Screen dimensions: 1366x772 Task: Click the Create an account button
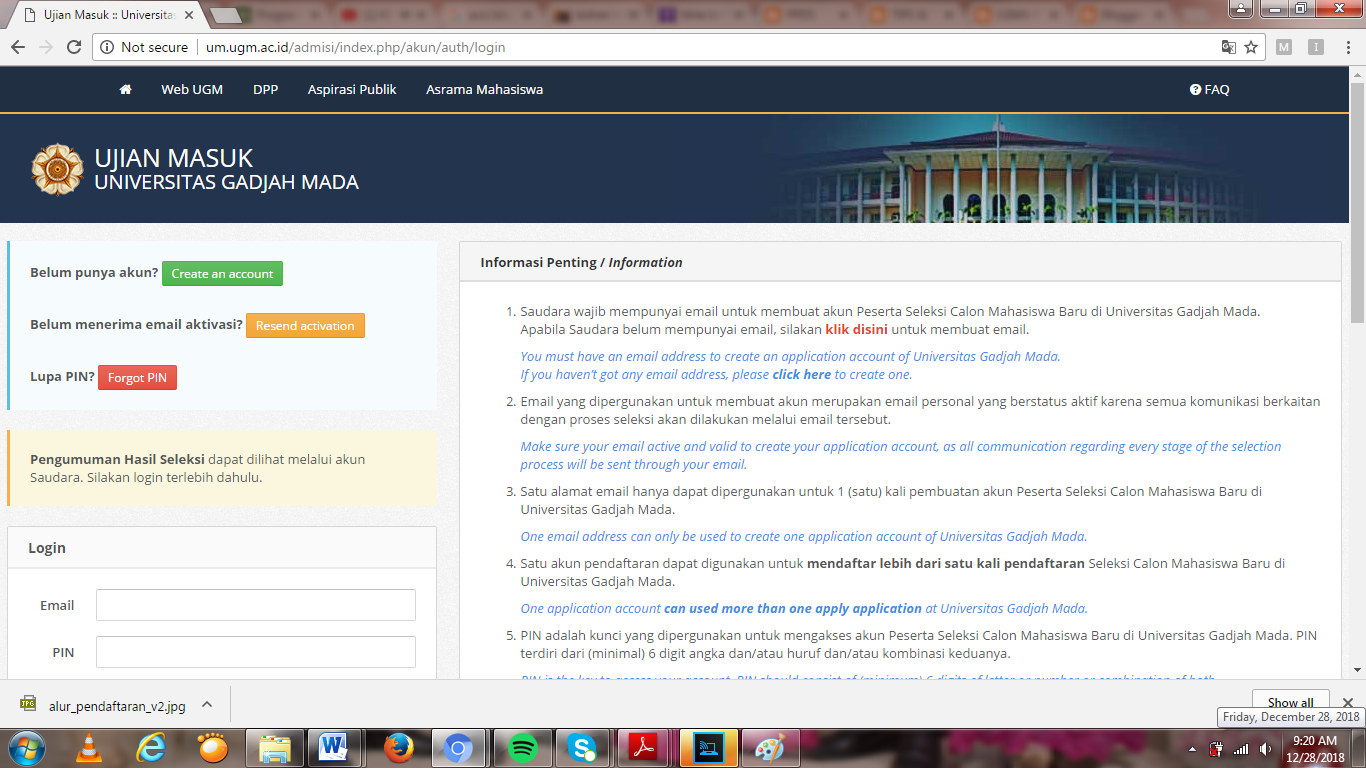pyautogui.click(x=222, y=274)
